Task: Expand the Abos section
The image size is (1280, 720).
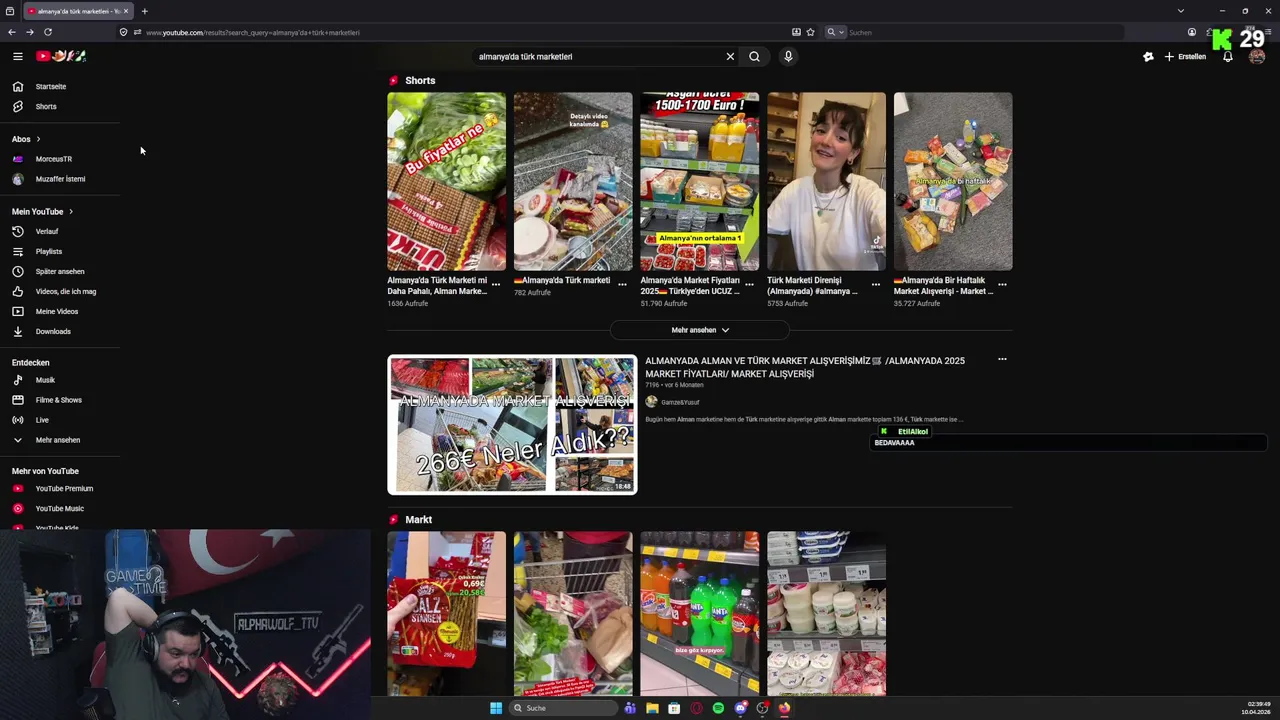Action: click(x=26, y=139)
